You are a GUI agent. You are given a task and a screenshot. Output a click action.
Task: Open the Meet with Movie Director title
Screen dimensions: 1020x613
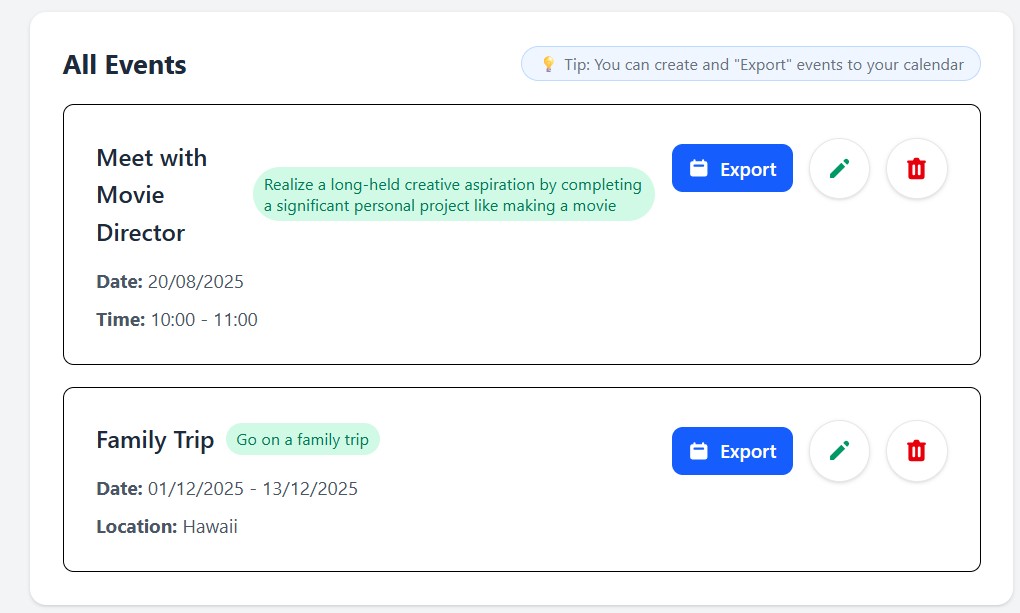(x=152, y=195)
